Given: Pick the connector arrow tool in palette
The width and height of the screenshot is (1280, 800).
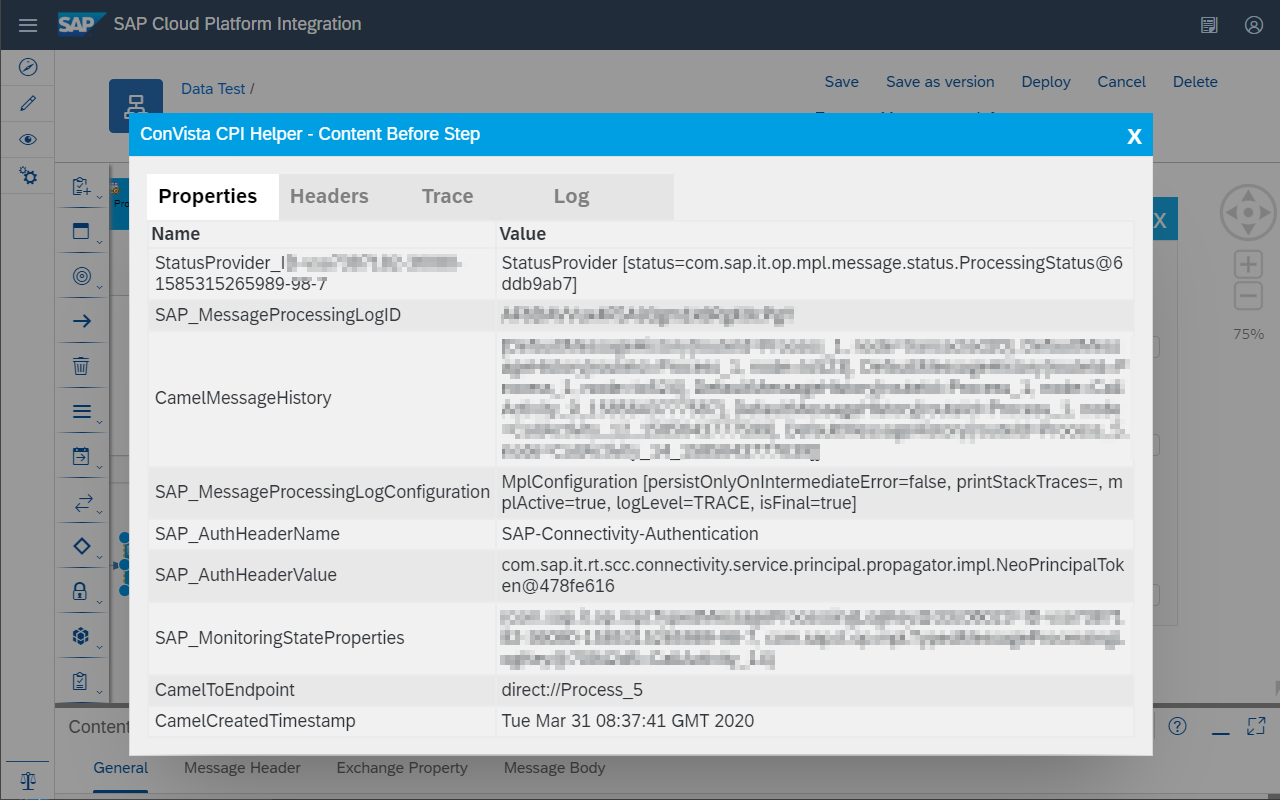Looking at the screenshot, I should tap(82, 321).
